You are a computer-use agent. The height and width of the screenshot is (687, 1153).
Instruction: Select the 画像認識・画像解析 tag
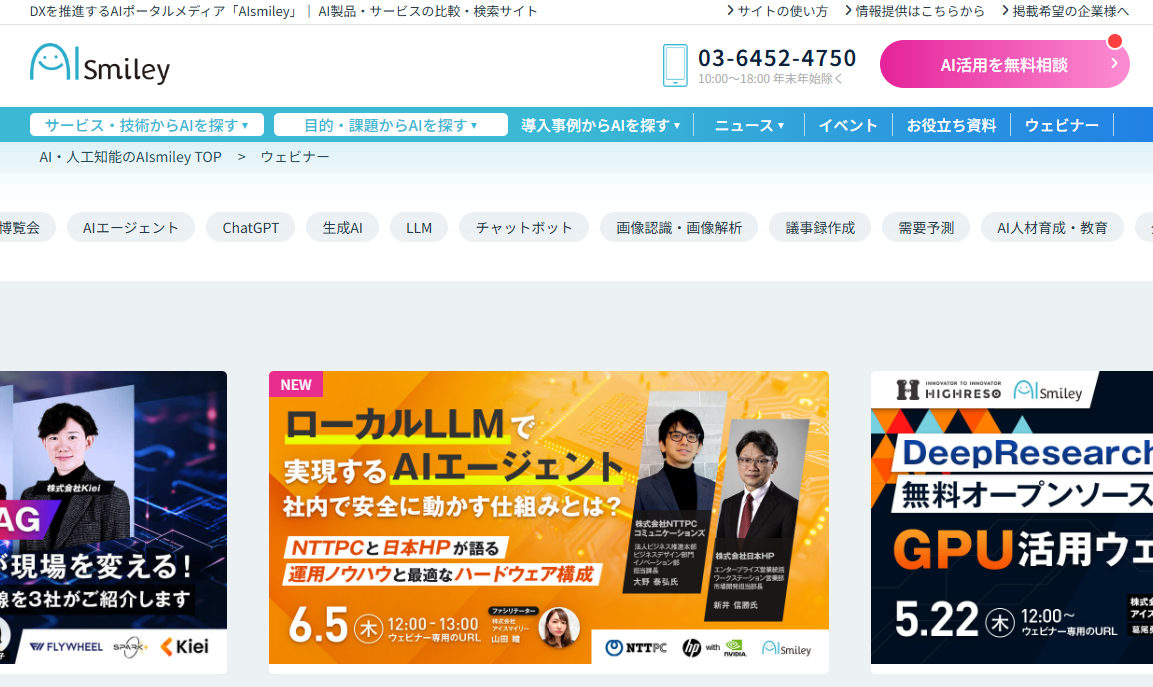679,228
